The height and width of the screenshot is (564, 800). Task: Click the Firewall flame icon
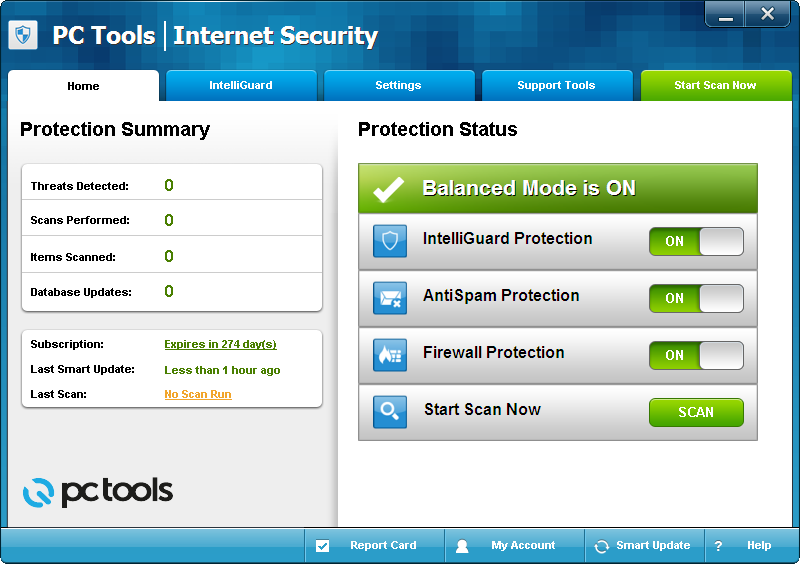click(390, 355)
